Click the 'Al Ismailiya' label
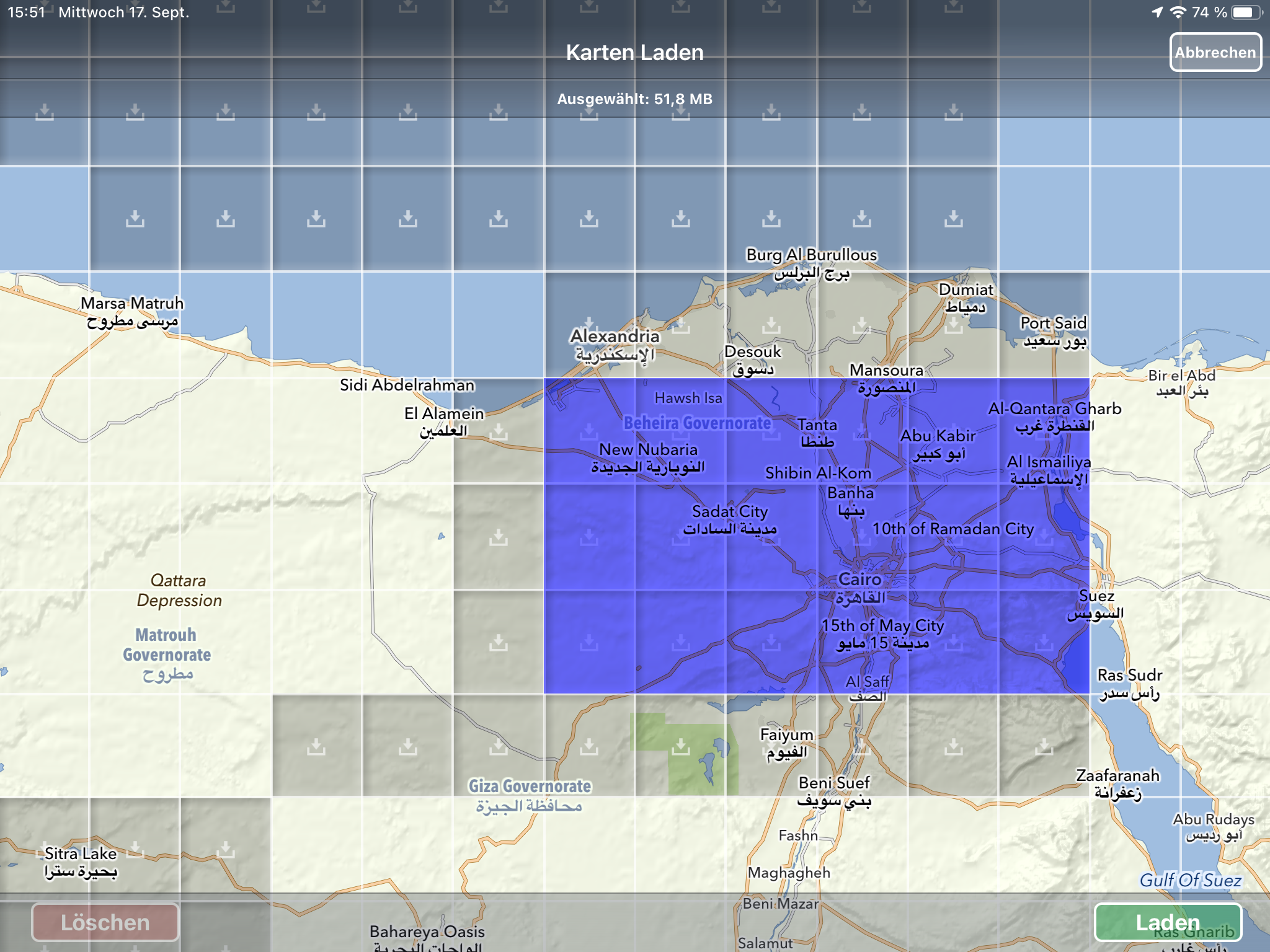 pyautogui.click(x=1049, y=462)
